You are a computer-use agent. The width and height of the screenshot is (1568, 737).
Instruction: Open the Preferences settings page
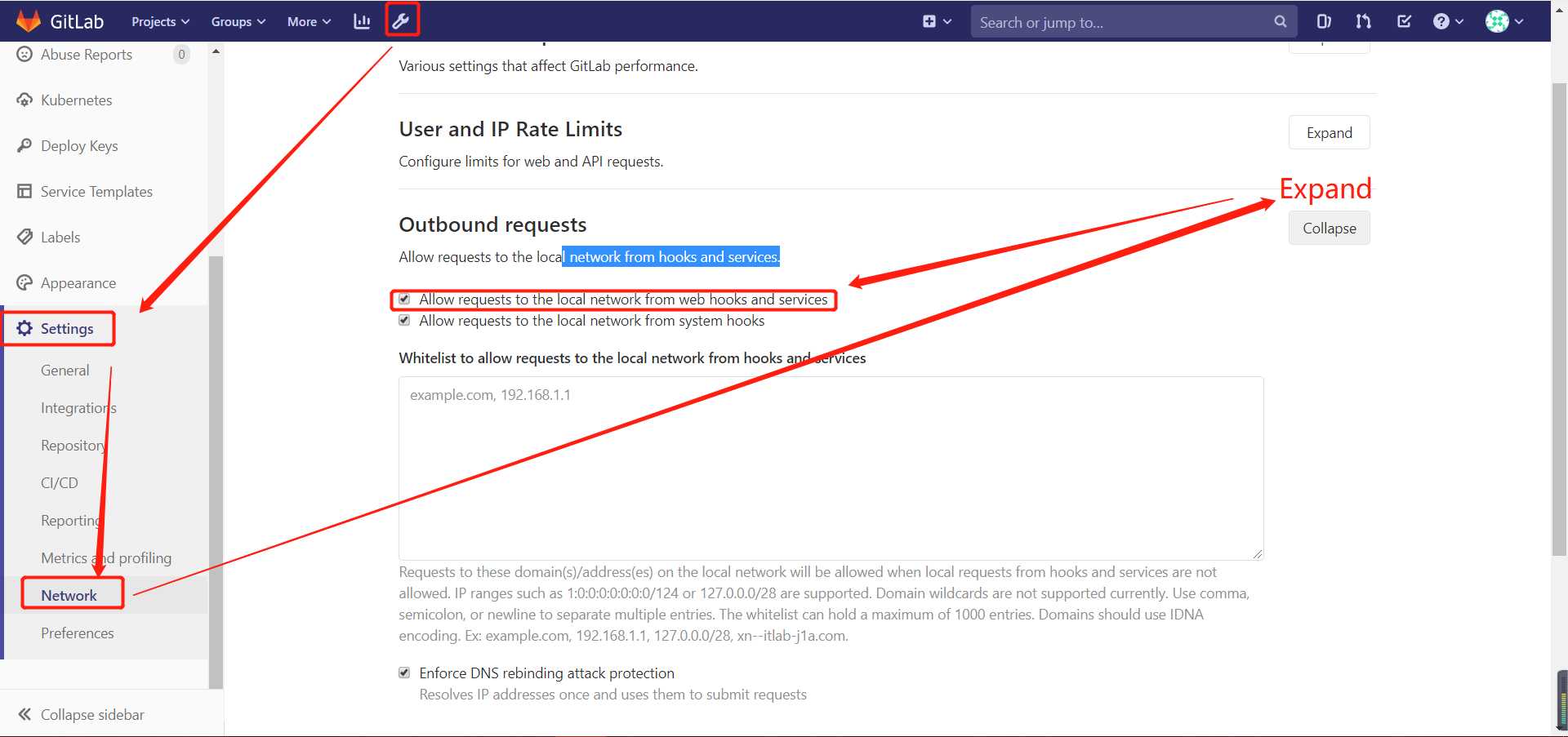click(x=78, y=633)
